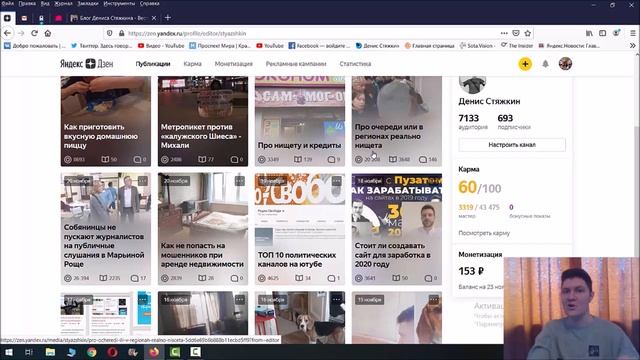This screenshot has width=640, height=360.
Task: Open the Справка menu
Action: pyautogui.click(x=150, y=4)
